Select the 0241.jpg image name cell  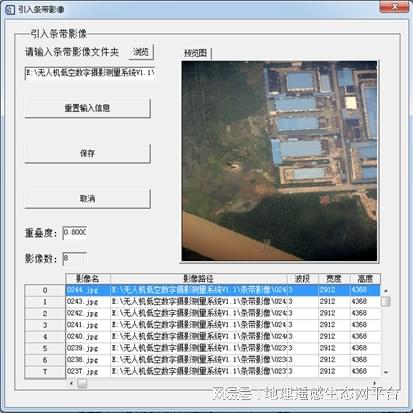[x=88, y=325]
